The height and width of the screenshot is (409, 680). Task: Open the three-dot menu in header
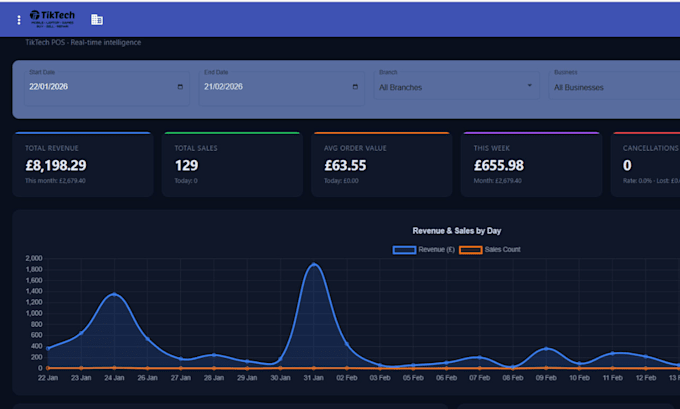(x=19, y=20)
